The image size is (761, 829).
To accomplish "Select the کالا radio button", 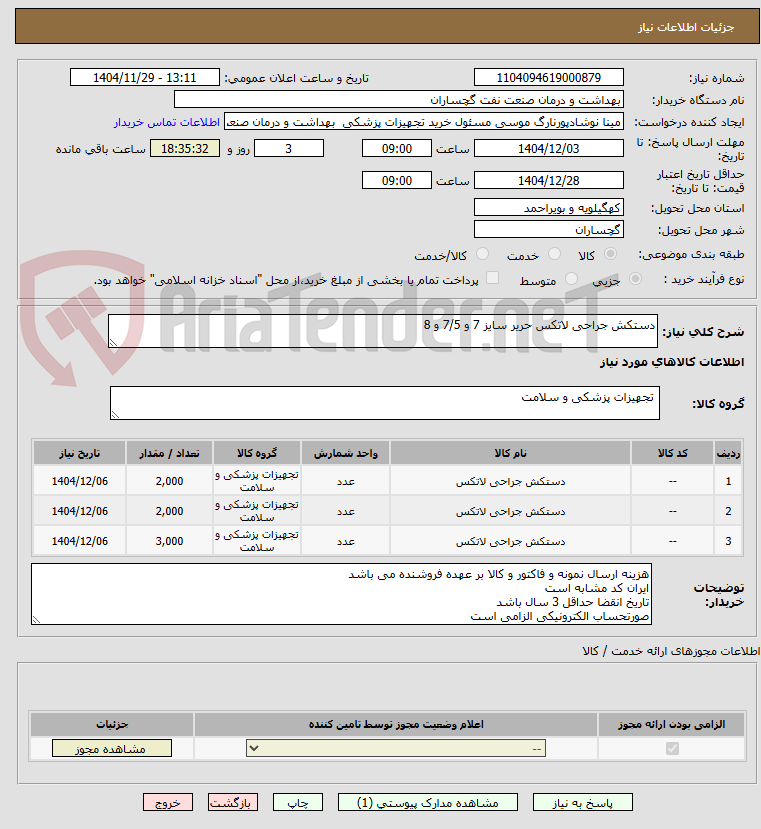I will pyautogui.click(x=610, y=254).
